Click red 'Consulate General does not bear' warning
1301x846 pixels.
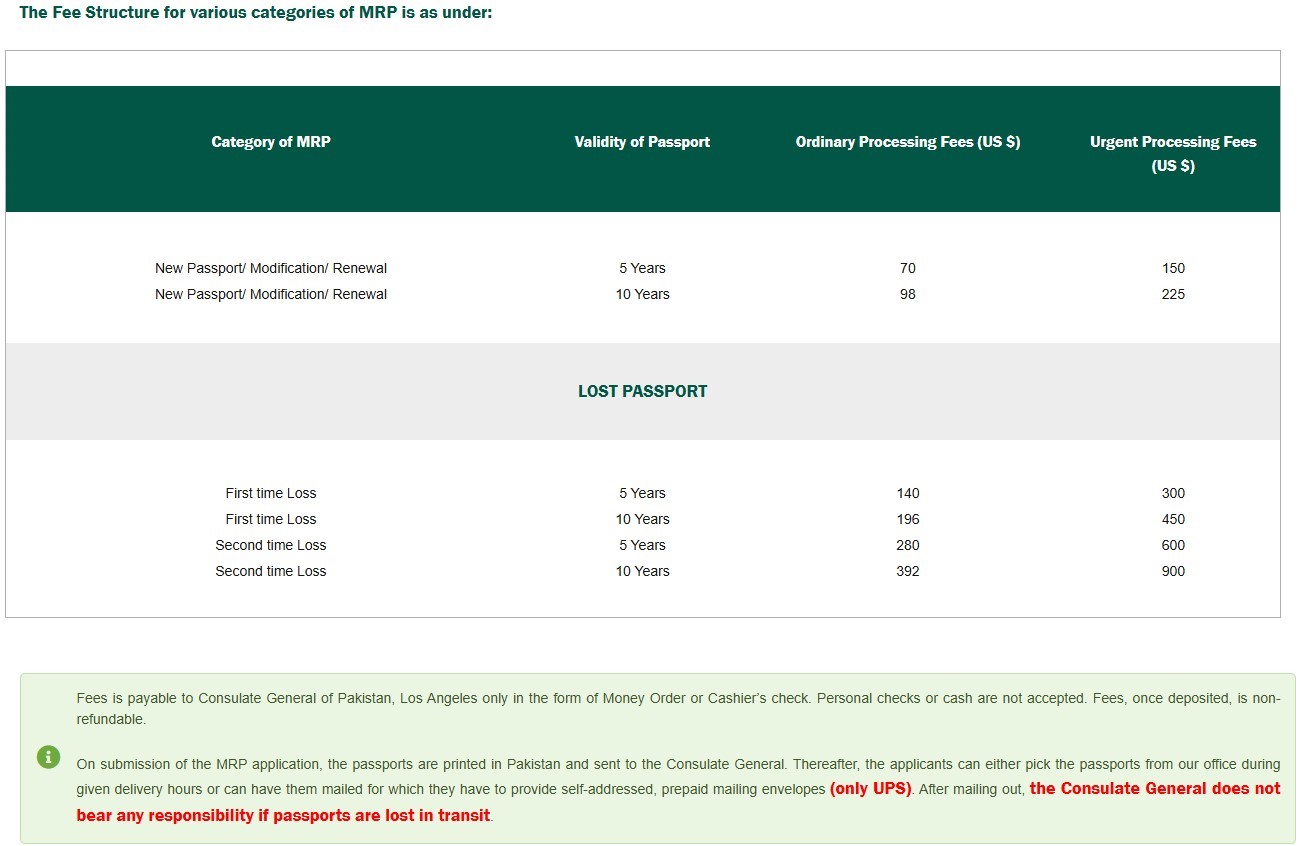tap(1154, 789)
